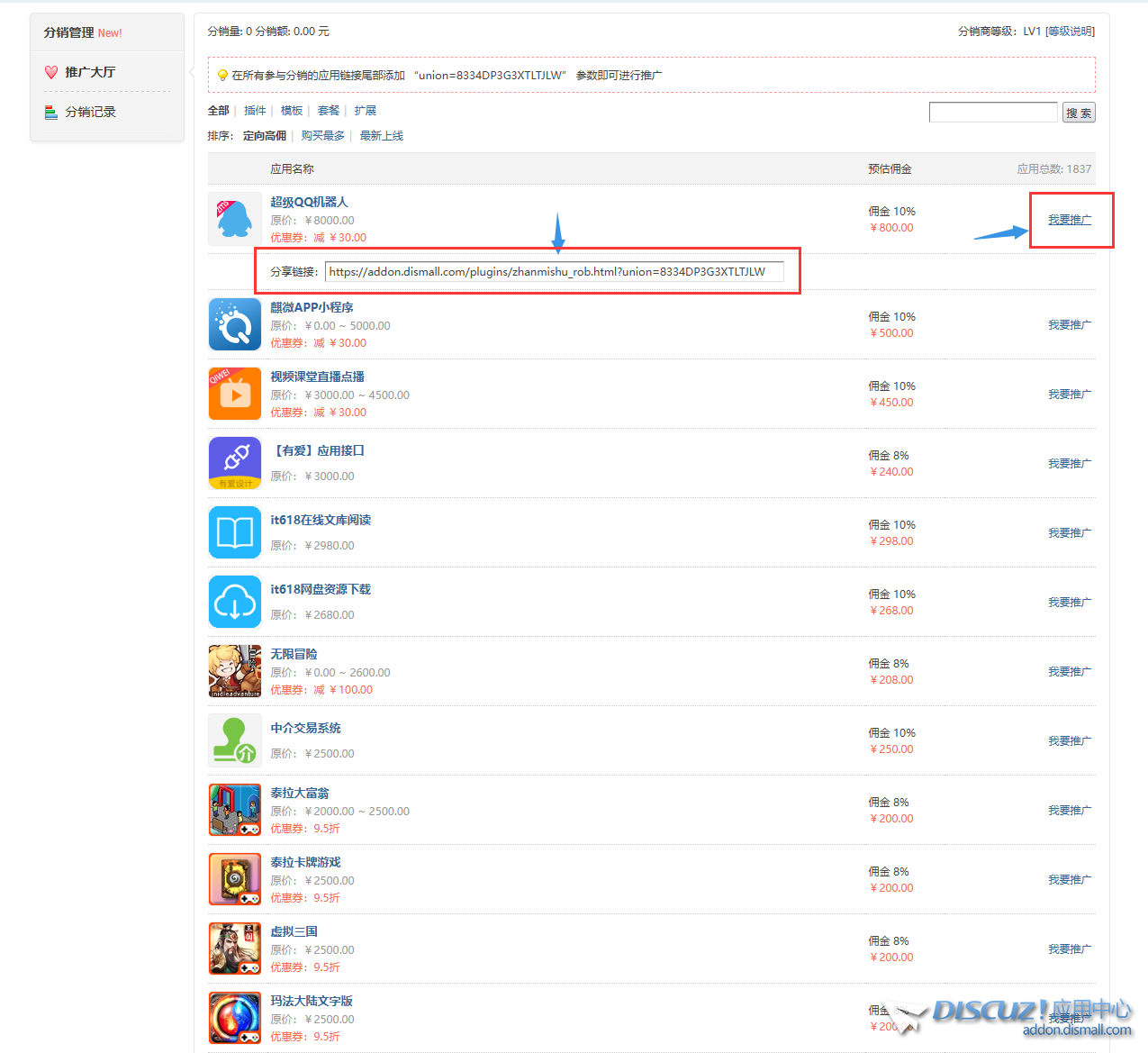This screenshot has height=1053, width=1148.
Task: Click the 有爱 应用接口 purple plug icon
Action: point(234,463)
